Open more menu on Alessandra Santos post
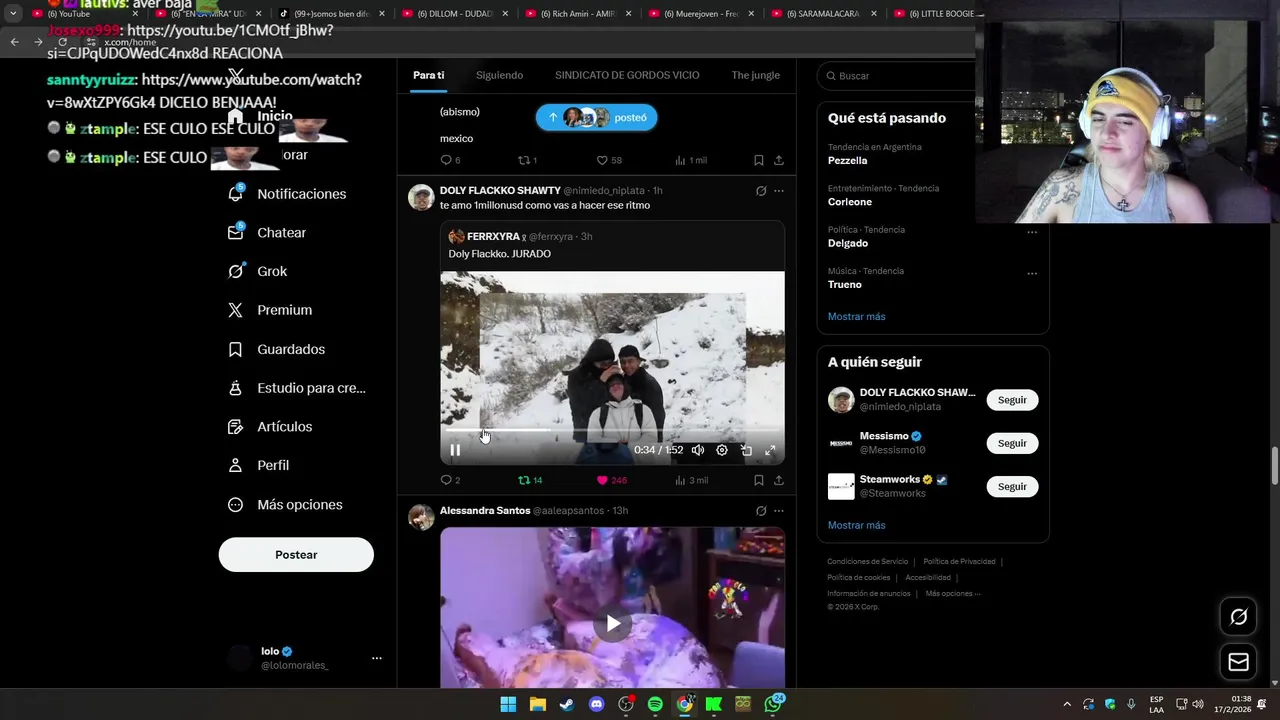Image resolution: width=1280 pixels, height=720 pixels. (779, 511)
